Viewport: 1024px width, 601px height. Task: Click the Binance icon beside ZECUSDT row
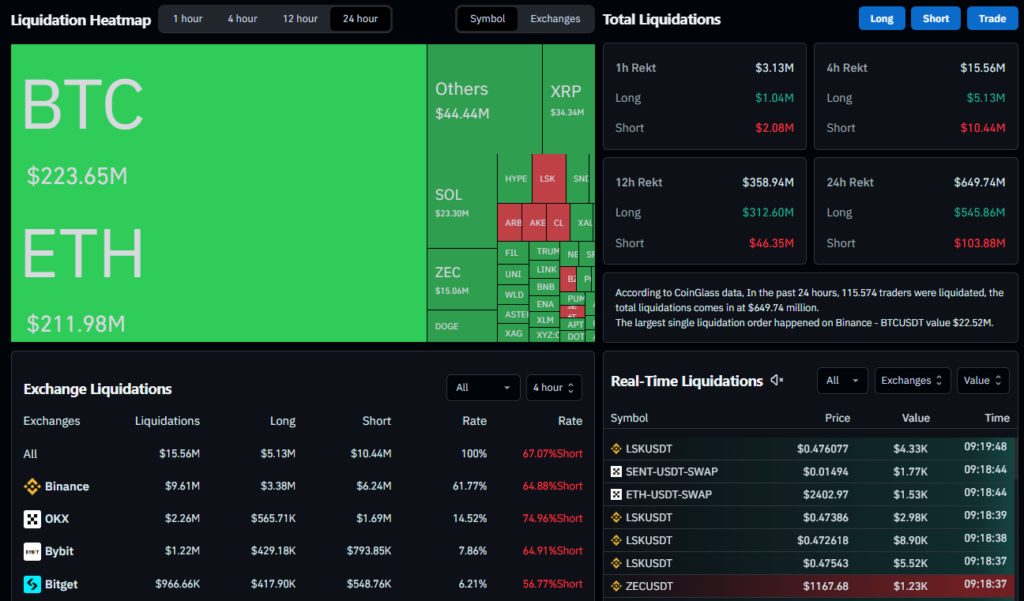616,586
